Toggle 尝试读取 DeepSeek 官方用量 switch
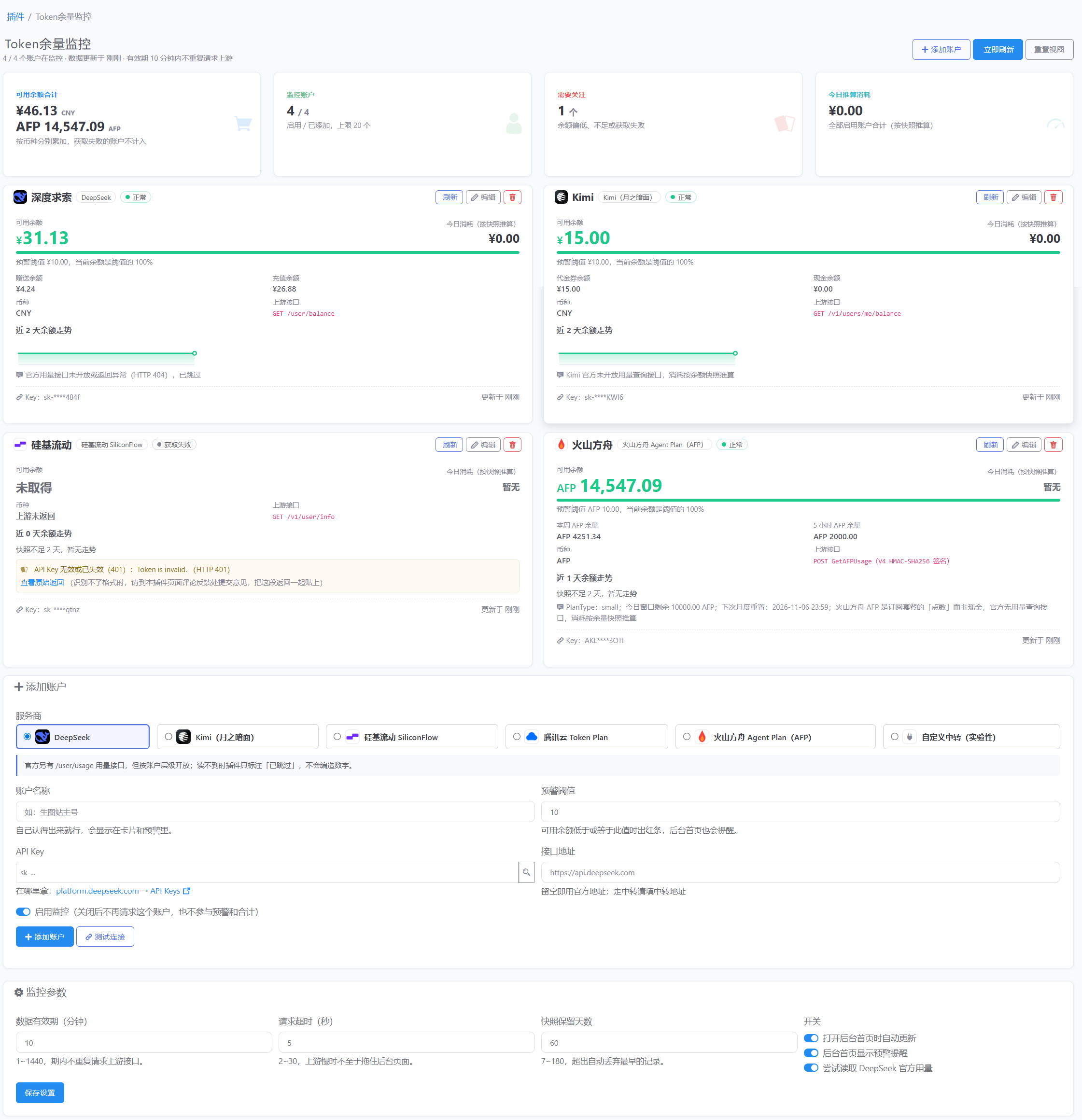Viewport: 1082px width, 1120px height. pyautogui.click(x=811, y=1068)
